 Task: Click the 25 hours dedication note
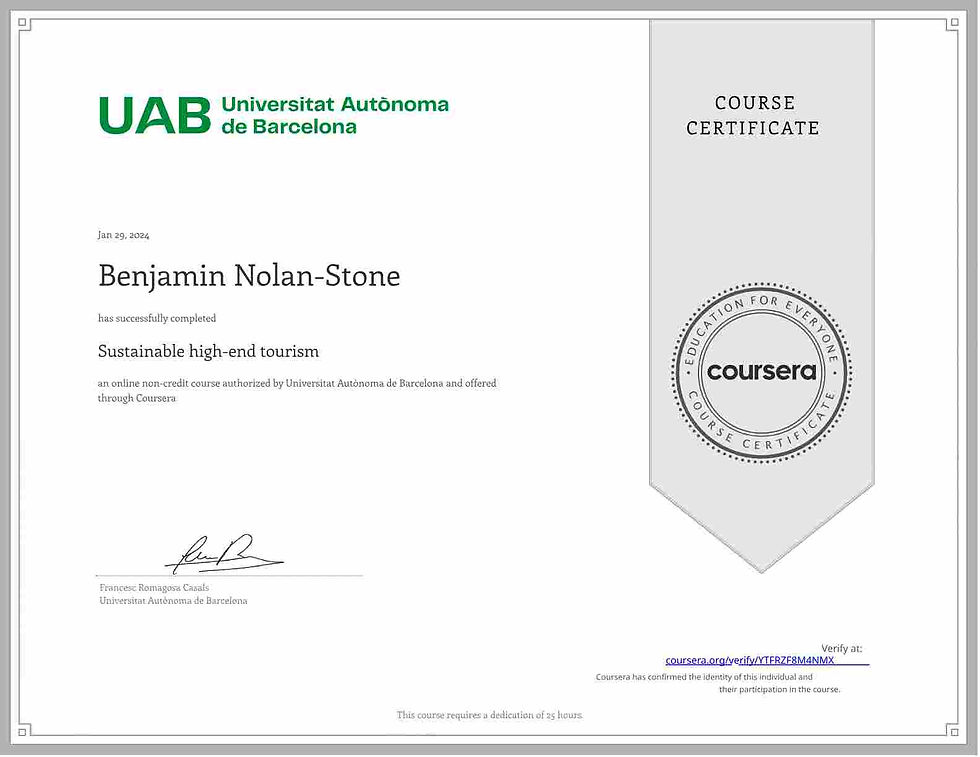(x=489, y=714)
